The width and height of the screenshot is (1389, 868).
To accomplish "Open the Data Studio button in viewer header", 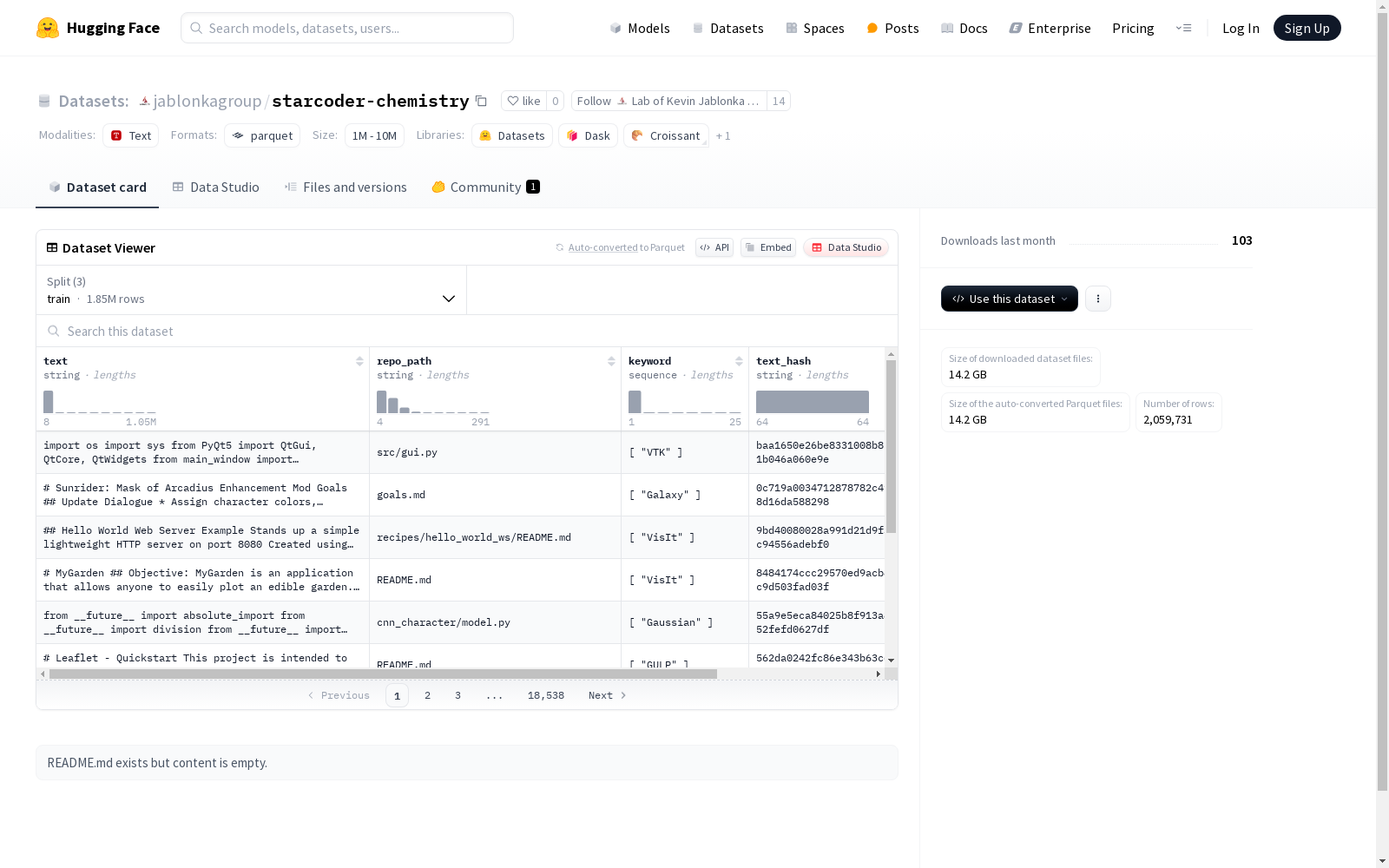I will coord(846,247).
